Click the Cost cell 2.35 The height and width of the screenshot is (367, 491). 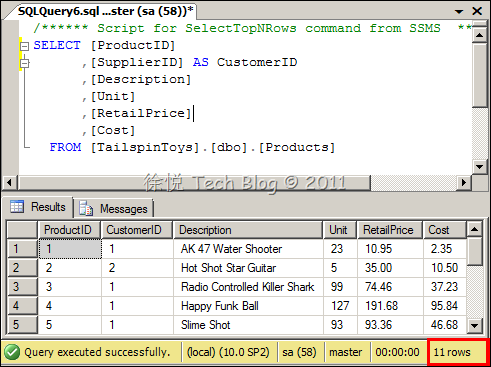445,249
